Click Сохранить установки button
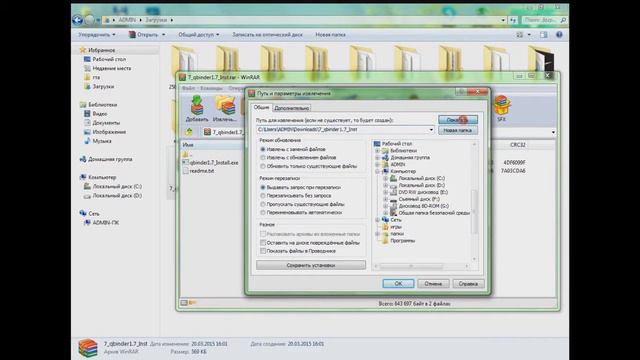Screen dimensions: 640x360 point(311,265)
